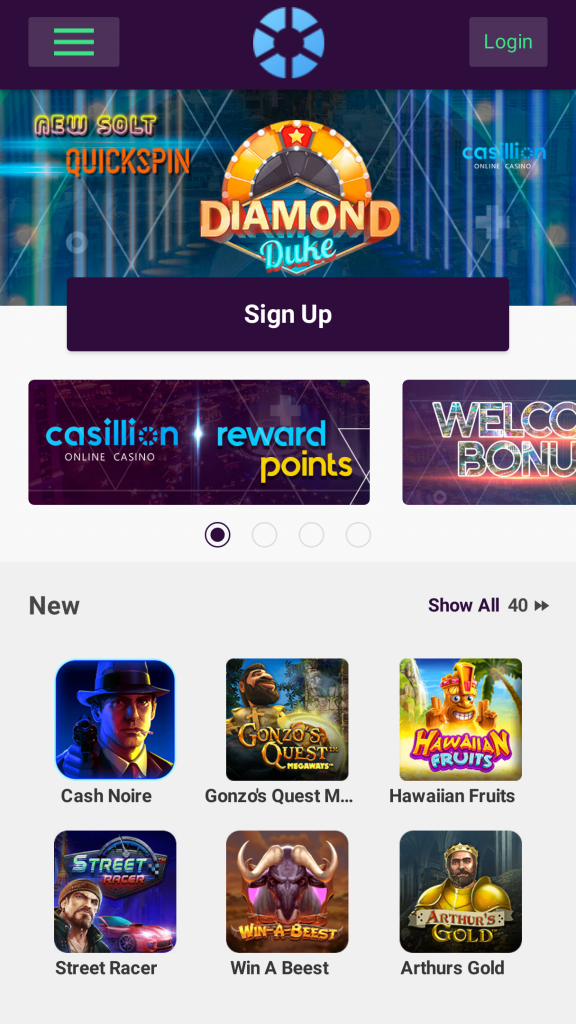Open the reward points promo banner

pyautogui.click(x=199, y=442)
